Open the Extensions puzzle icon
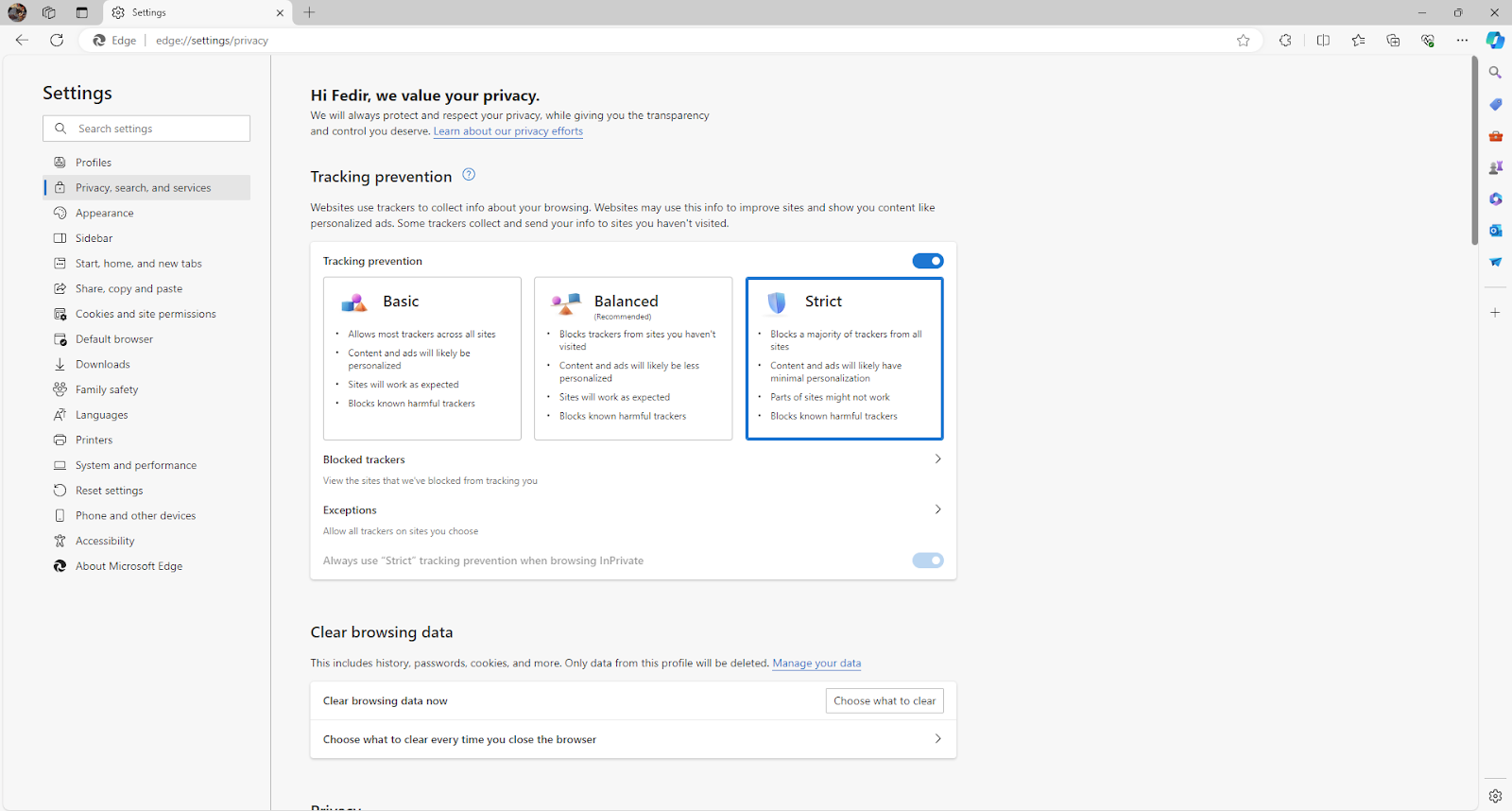Screen dimensions: 1512x811 [1285, 40]
